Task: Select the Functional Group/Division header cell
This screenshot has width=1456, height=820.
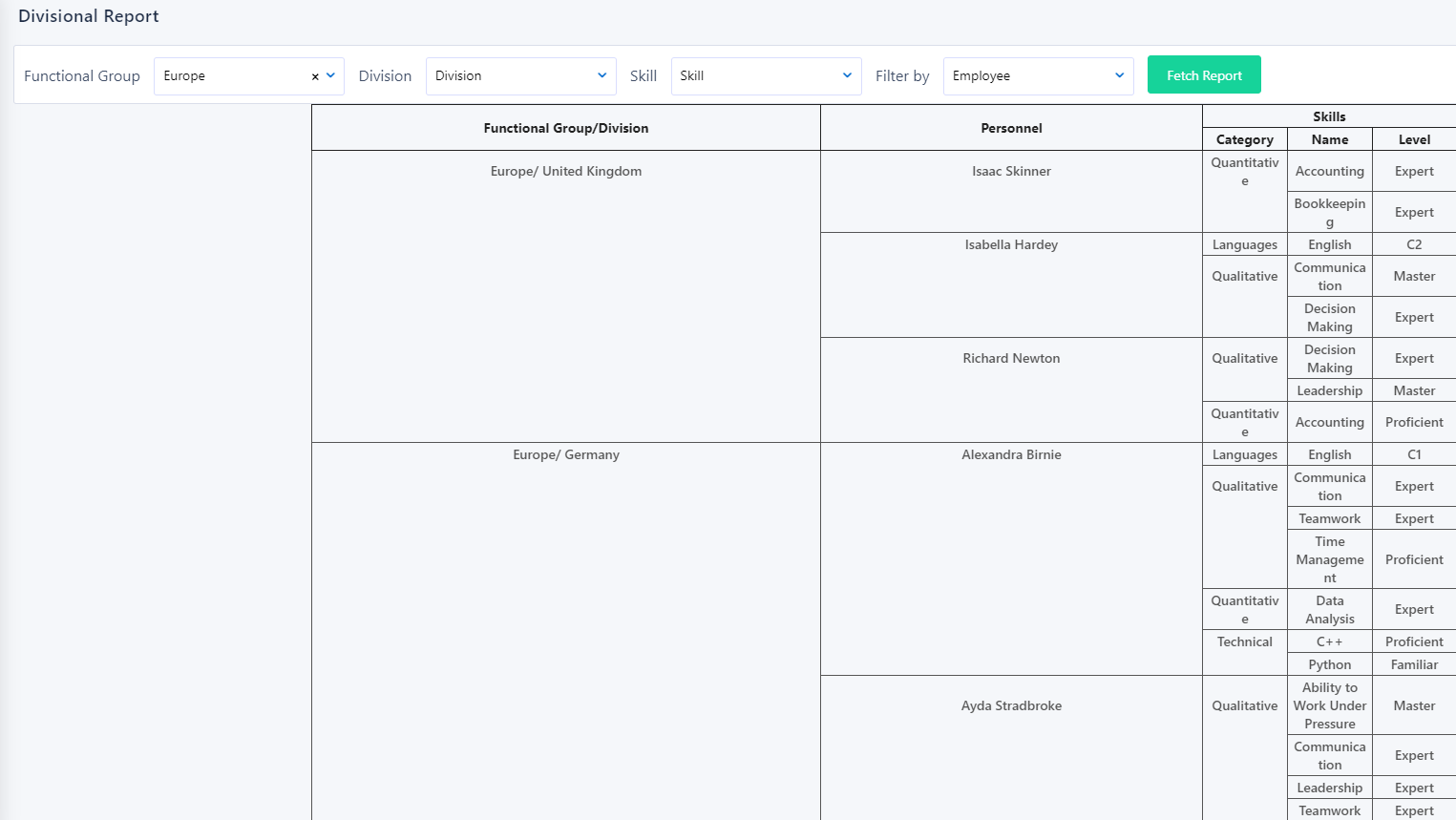Action: click(x=565, y=127)
